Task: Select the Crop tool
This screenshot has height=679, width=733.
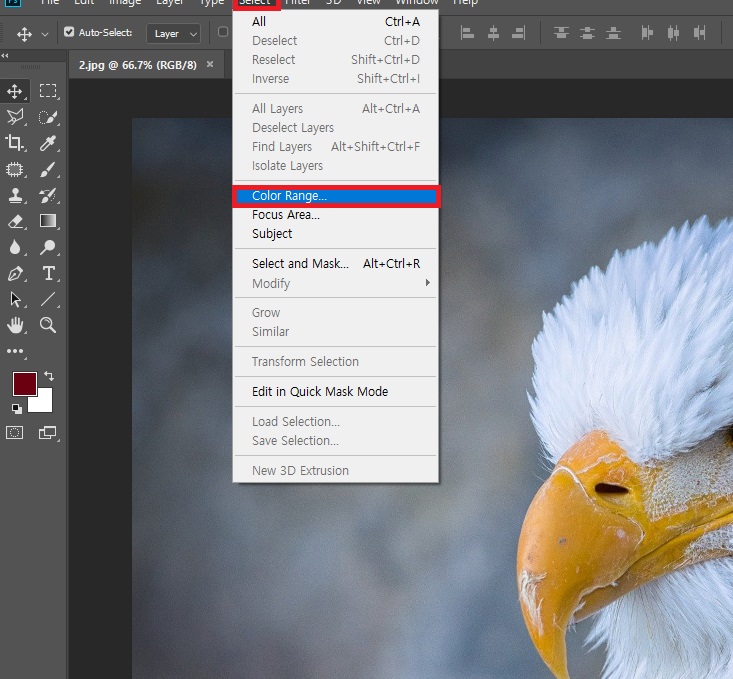Action: click(15, 143)
